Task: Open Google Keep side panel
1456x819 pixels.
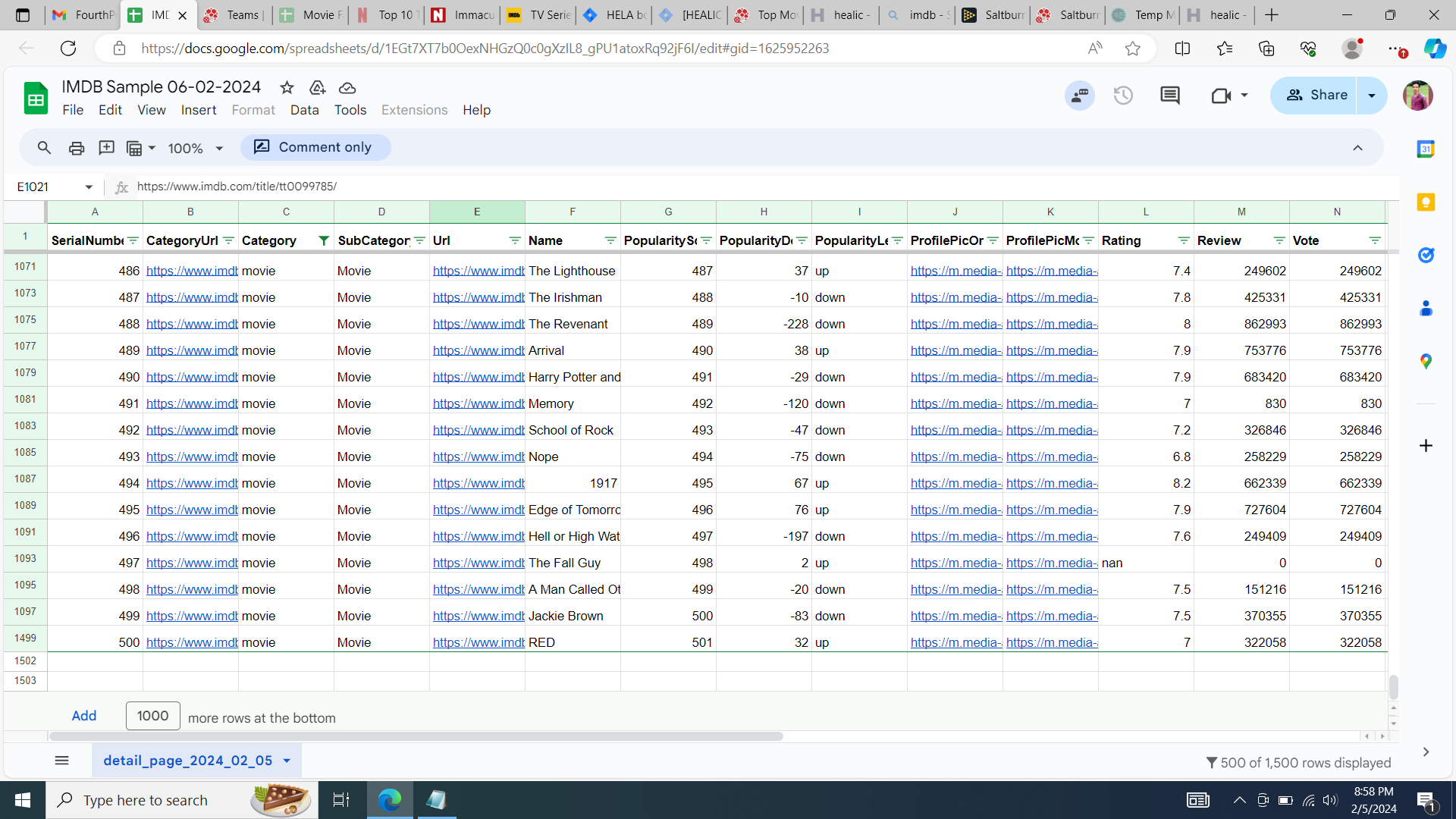Action: pyautogui.click(x=1426, y=202)
